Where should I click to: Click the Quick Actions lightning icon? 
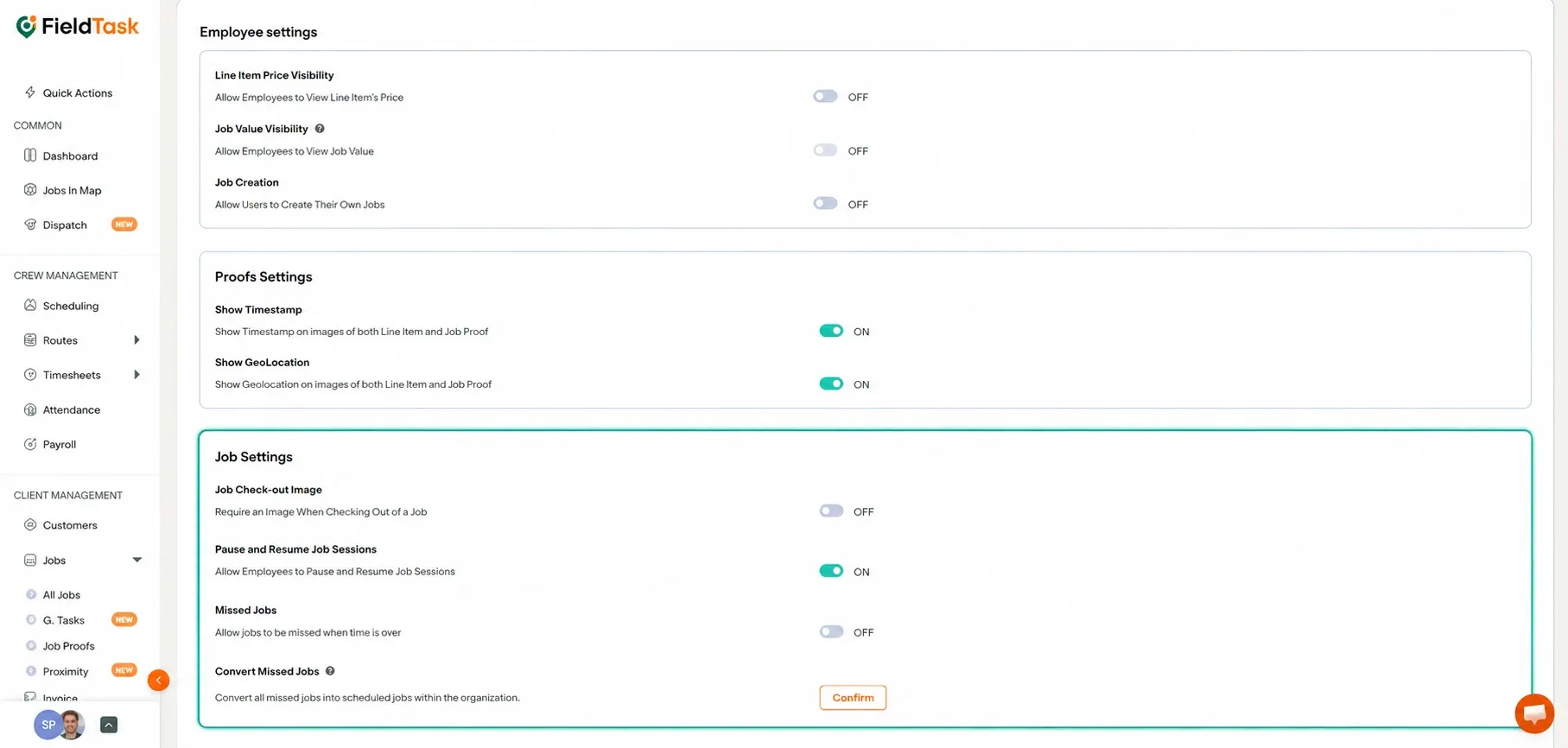[x=30, y=92]
